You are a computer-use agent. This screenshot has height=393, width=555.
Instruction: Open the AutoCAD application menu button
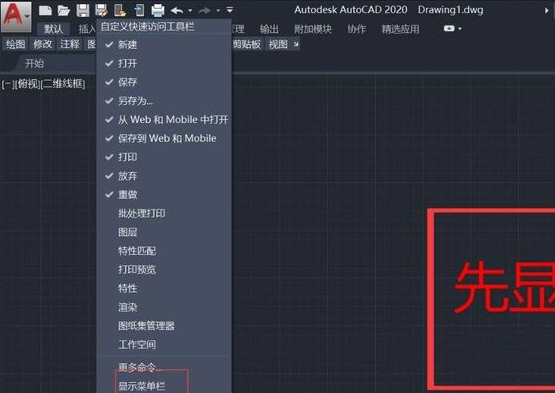16,16
